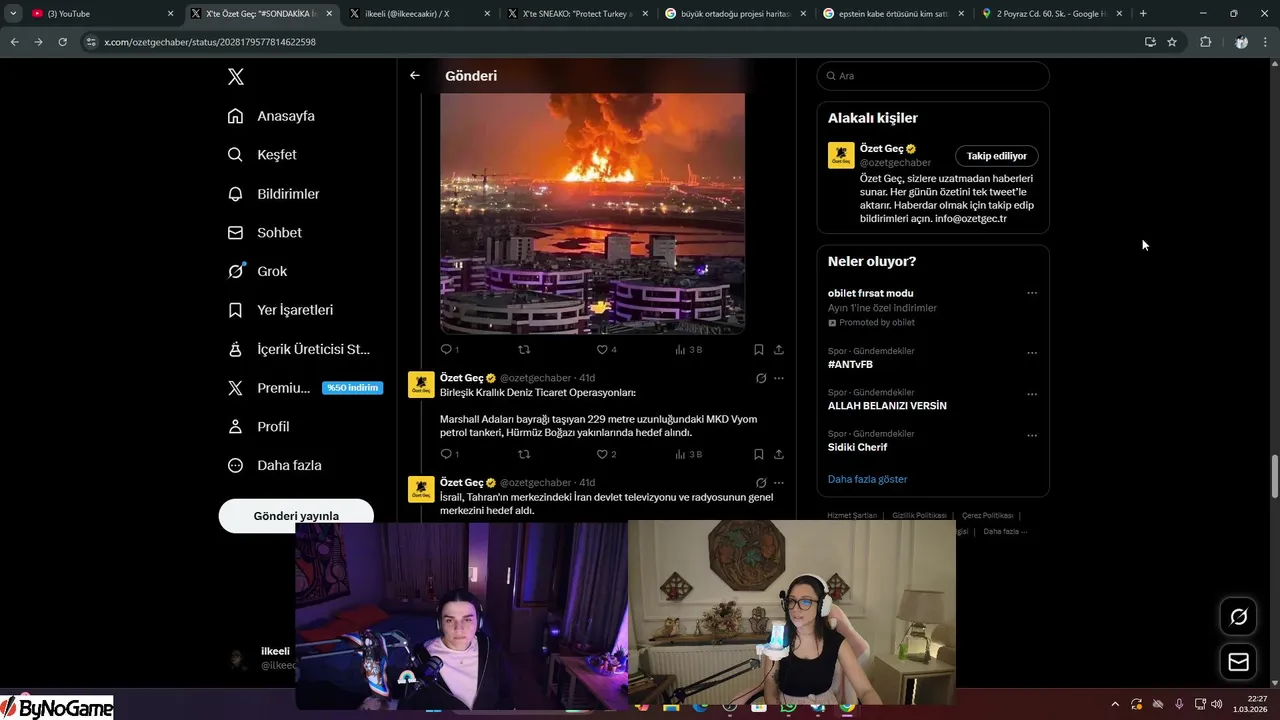The width and height of the screenshot is (1280, 720).
Task: Reply to MKD Vyom tanker post
Action: 449,454
